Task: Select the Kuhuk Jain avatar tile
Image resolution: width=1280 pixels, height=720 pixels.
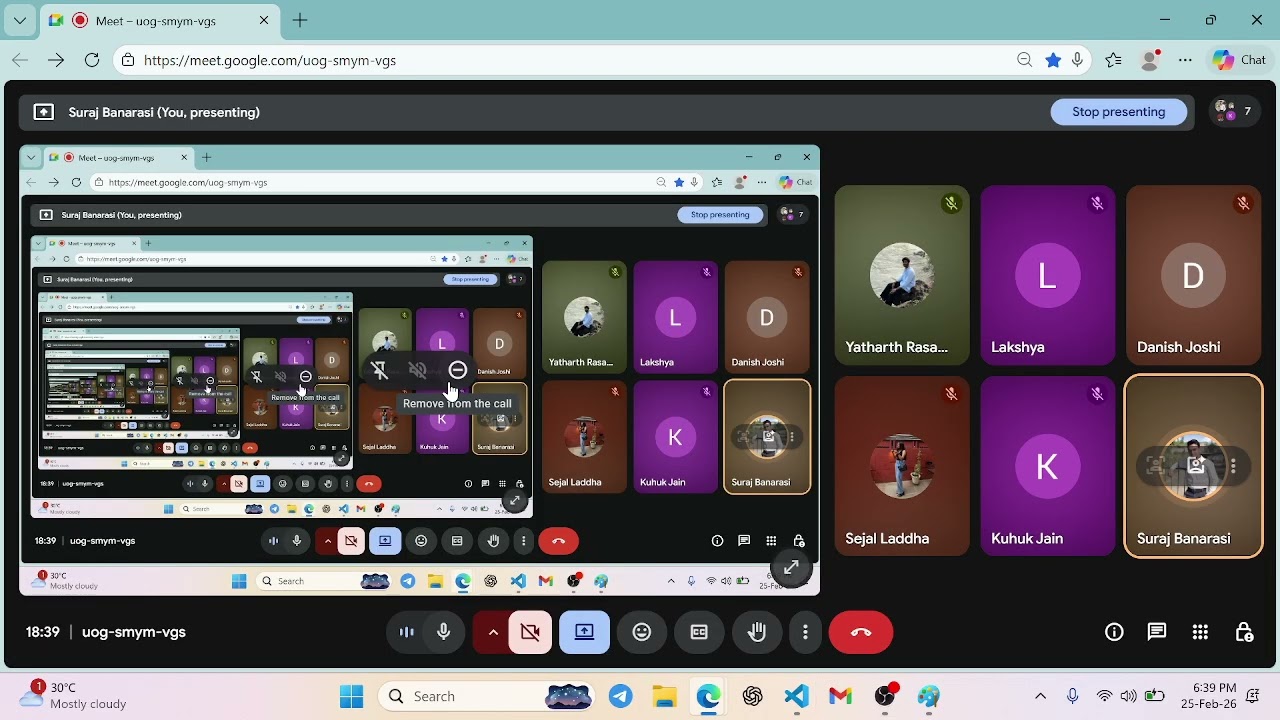Action: (x=1047, y=466)
